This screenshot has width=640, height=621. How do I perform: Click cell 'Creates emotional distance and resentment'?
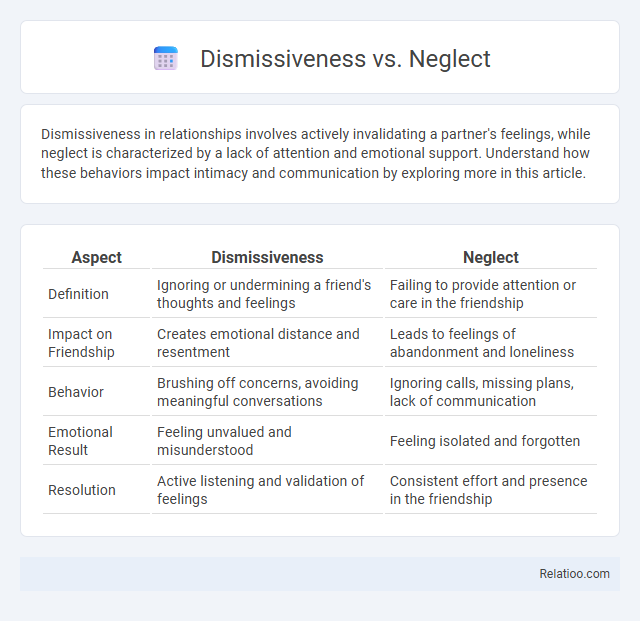(x=267, y=343)
